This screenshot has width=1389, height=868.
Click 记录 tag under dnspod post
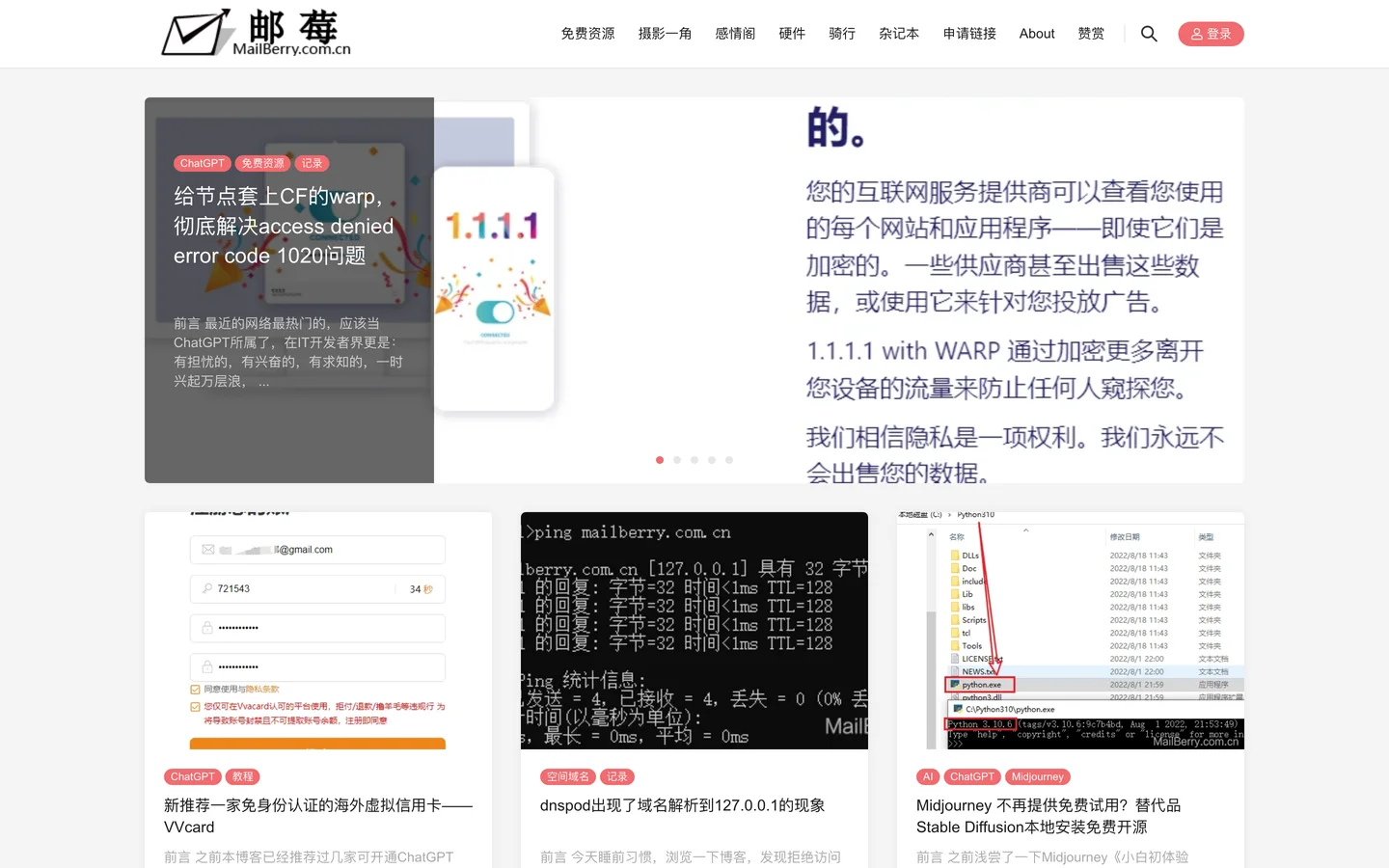coord(616,776)
